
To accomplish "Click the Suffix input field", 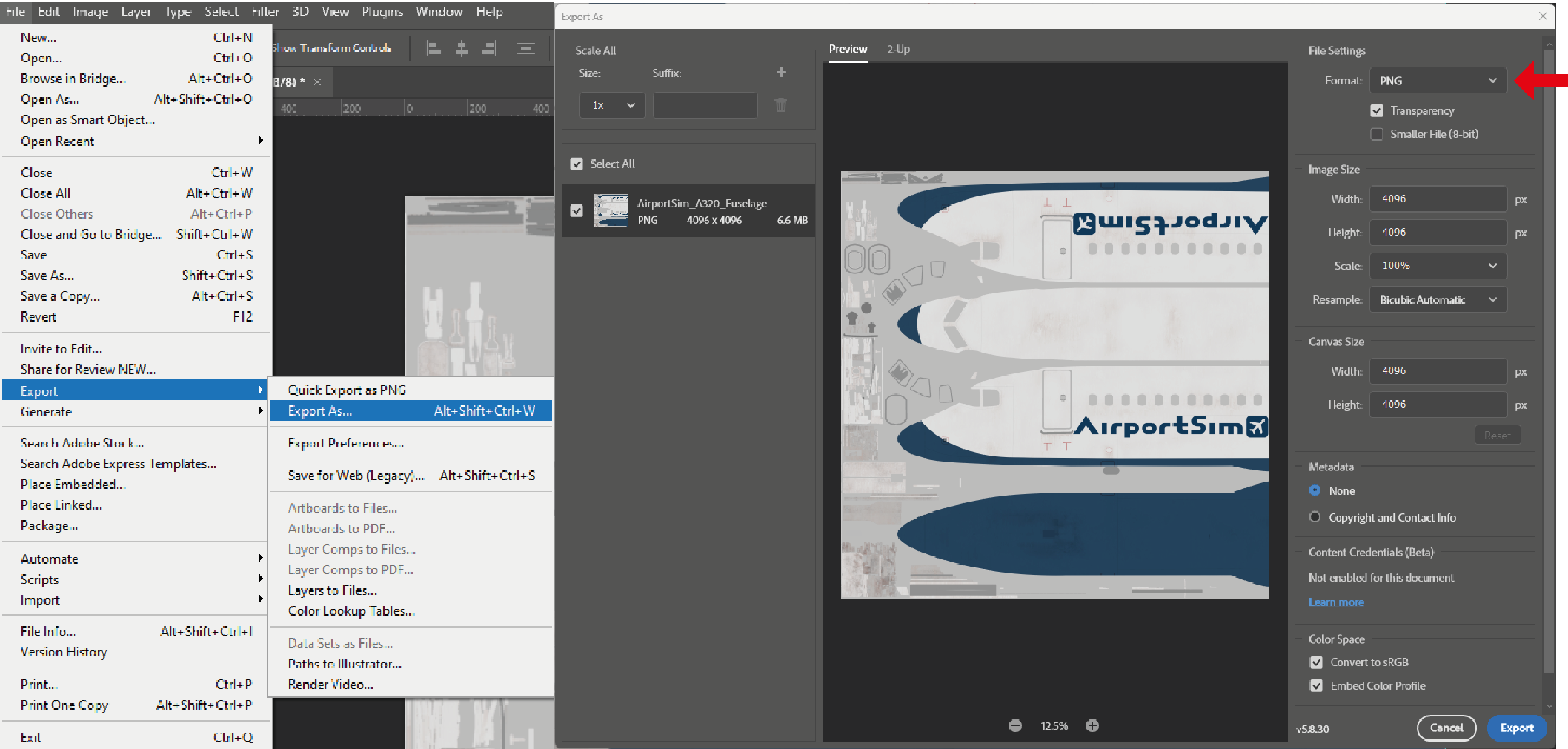I will click(705, 105).
